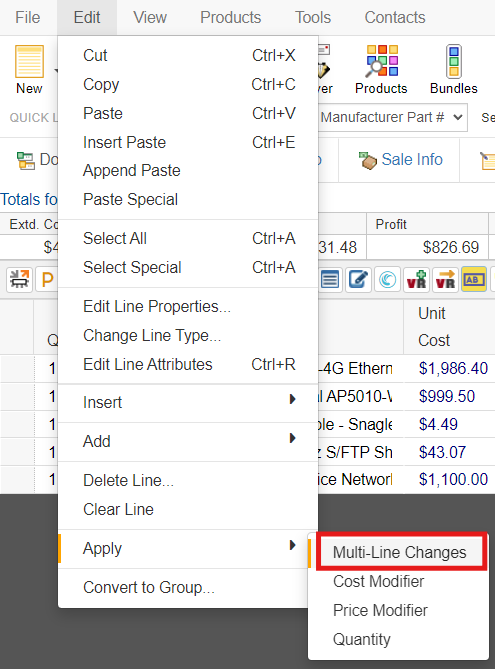Select Multi-Line Changes from Apply submenu
Viewport: 495px width, 669px height.
coord(400,552)
